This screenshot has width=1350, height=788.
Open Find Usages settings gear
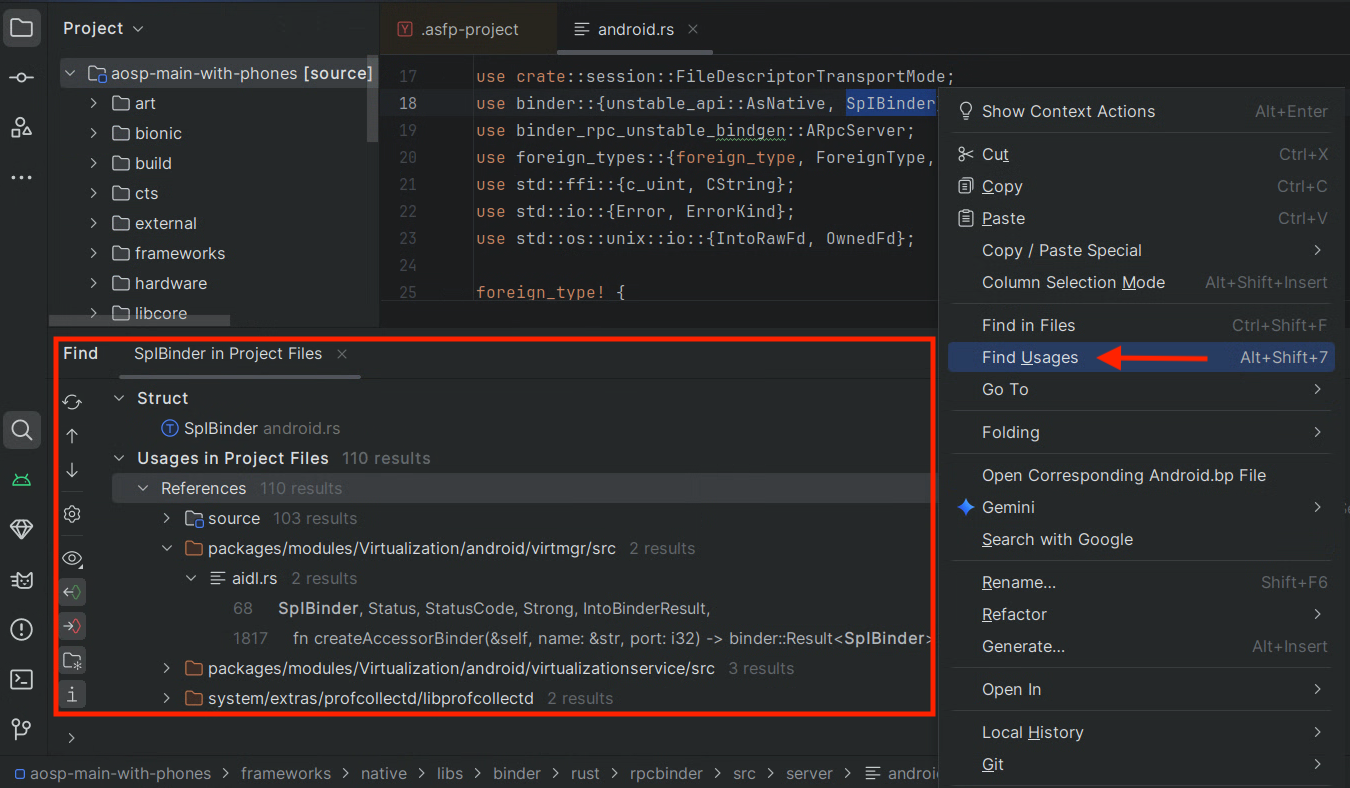point(71,513)
